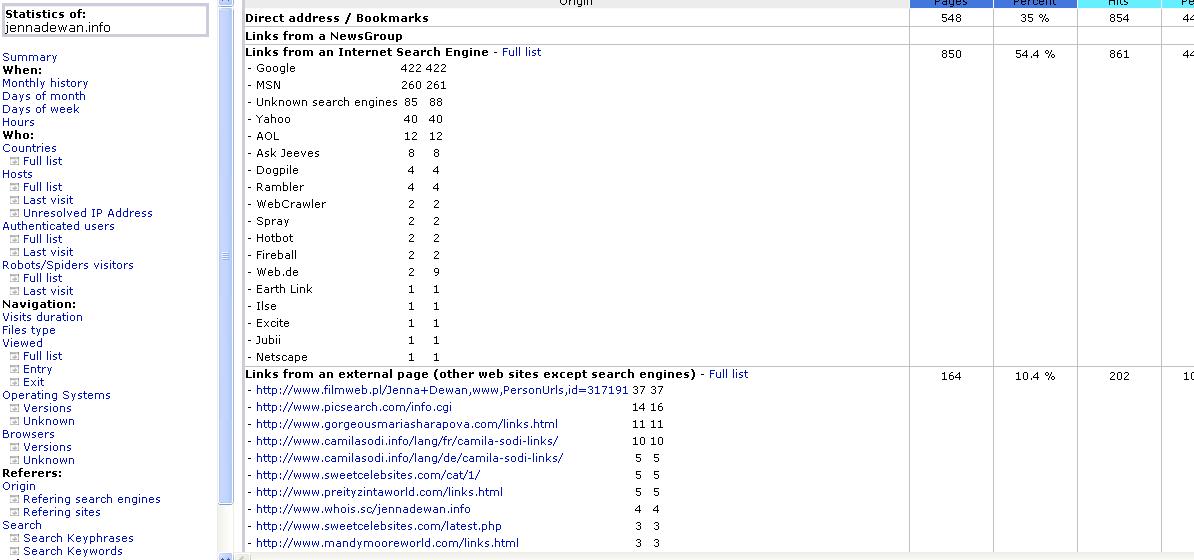Open the whois.sc/jennadewan.info link

click(363, 509)
